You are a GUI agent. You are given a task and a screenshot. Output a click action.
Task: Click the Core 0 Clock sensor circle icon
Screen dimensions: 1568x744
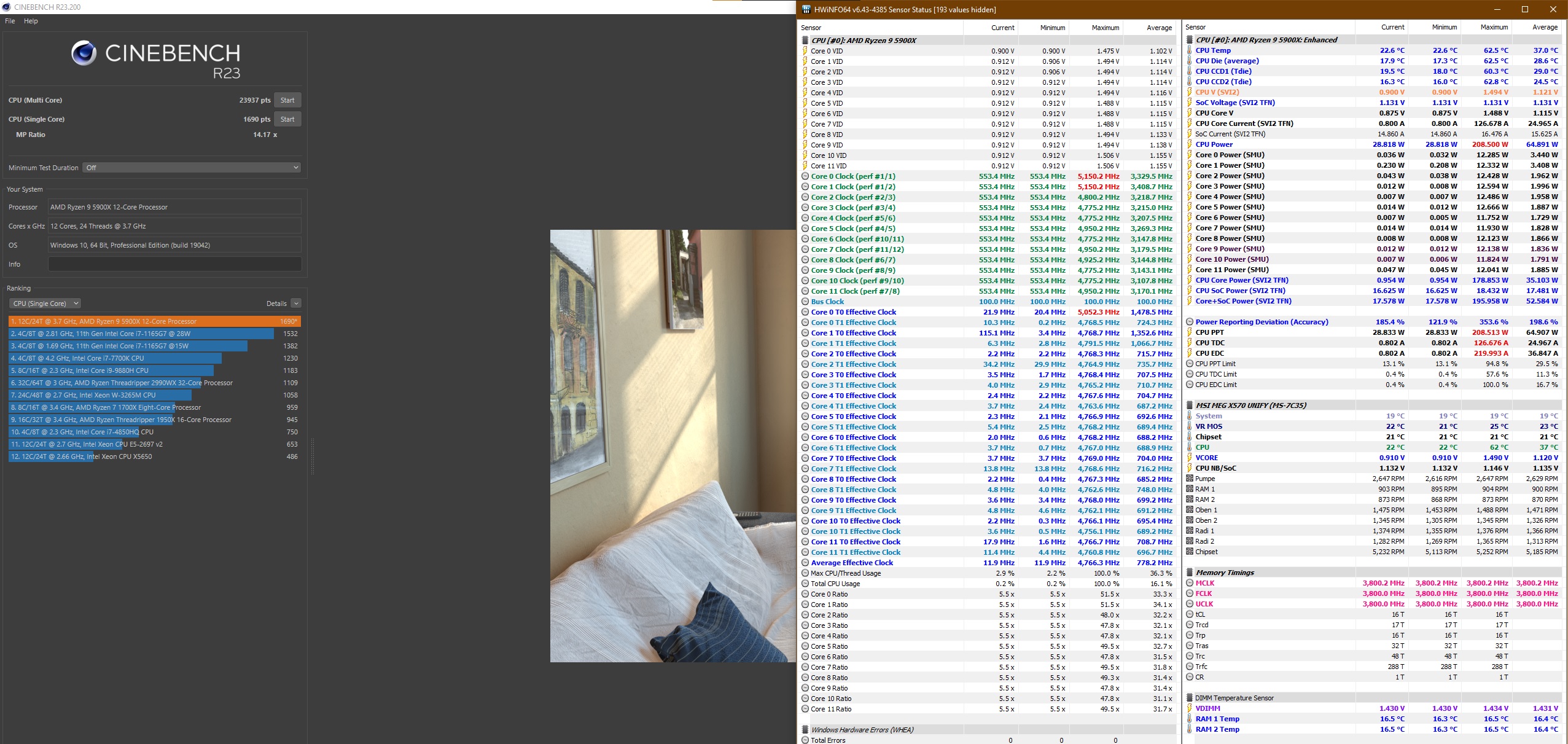coord(805,176)
